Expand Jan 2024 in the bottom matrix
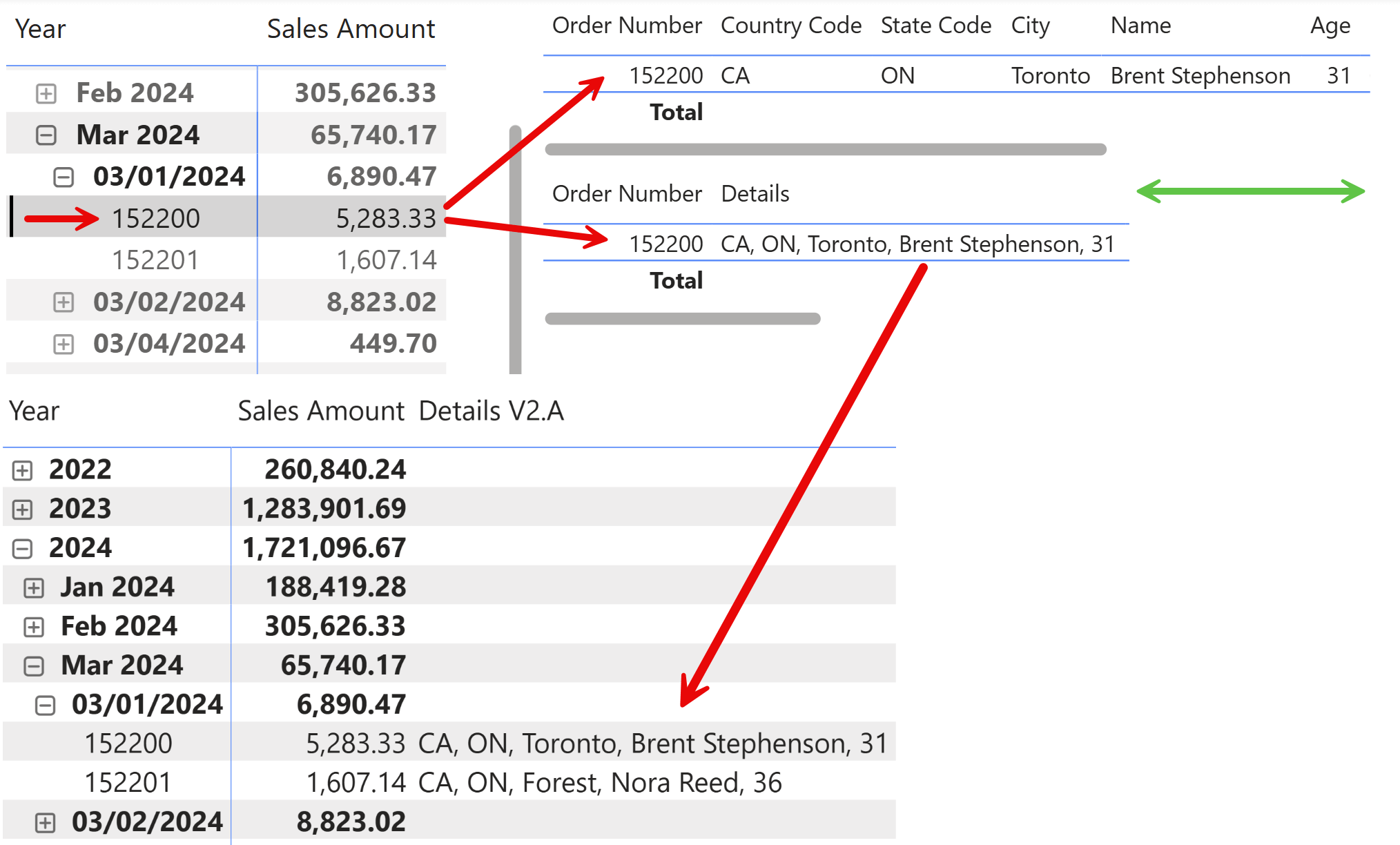 34,588
